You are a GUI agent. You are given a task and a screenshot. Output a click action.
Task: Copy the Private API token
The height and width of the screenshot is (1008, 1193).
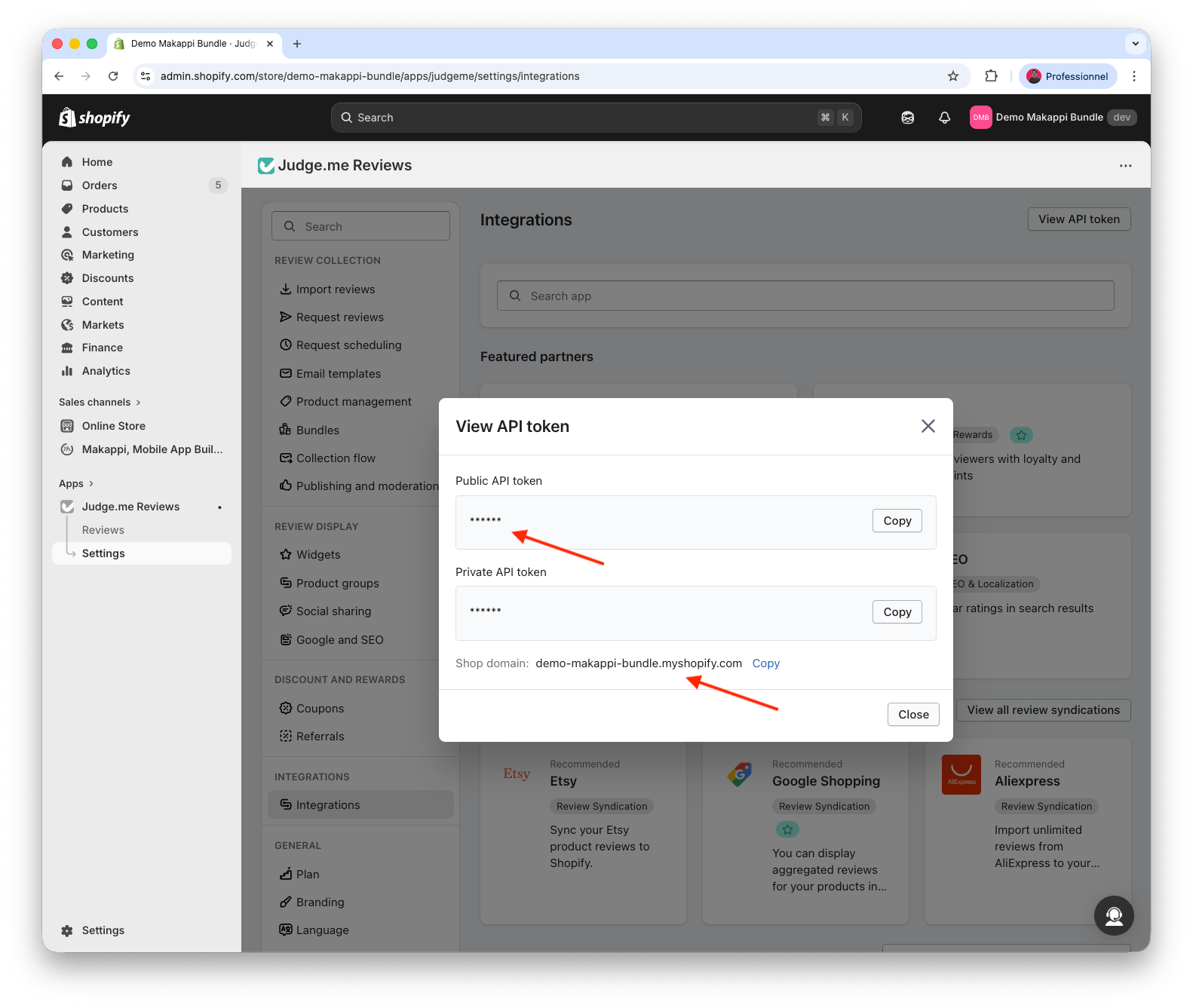click(897, 612)
